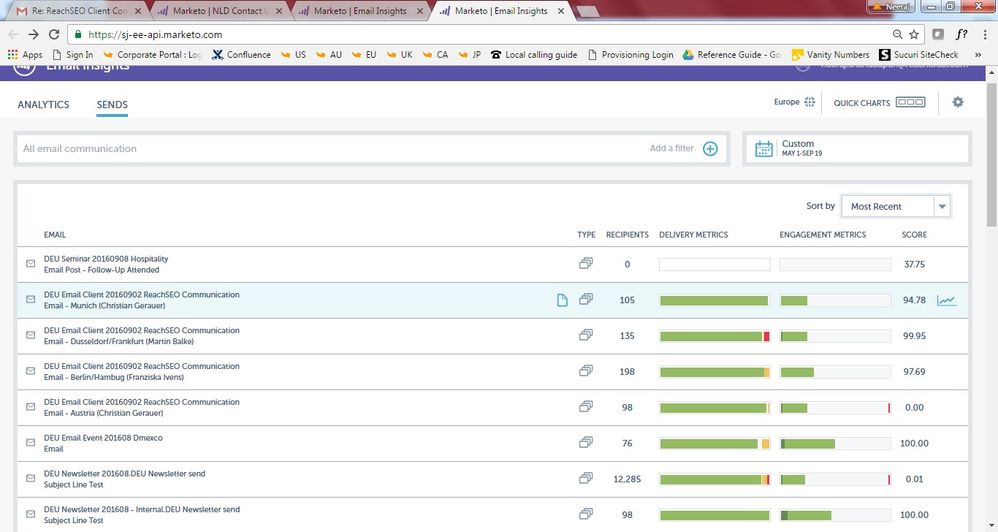Viewport: 998px width, 532px height.
Task: Click the document icon in Munich row
Action: coord(562,300)
